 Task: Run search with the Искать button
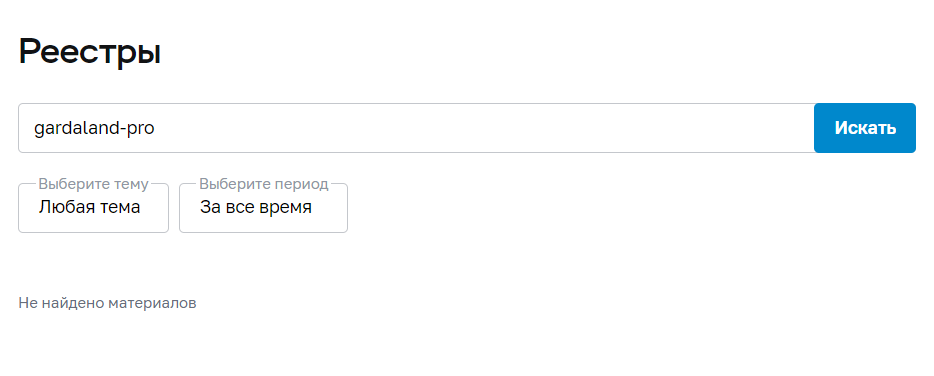click(x=864, y=128)
